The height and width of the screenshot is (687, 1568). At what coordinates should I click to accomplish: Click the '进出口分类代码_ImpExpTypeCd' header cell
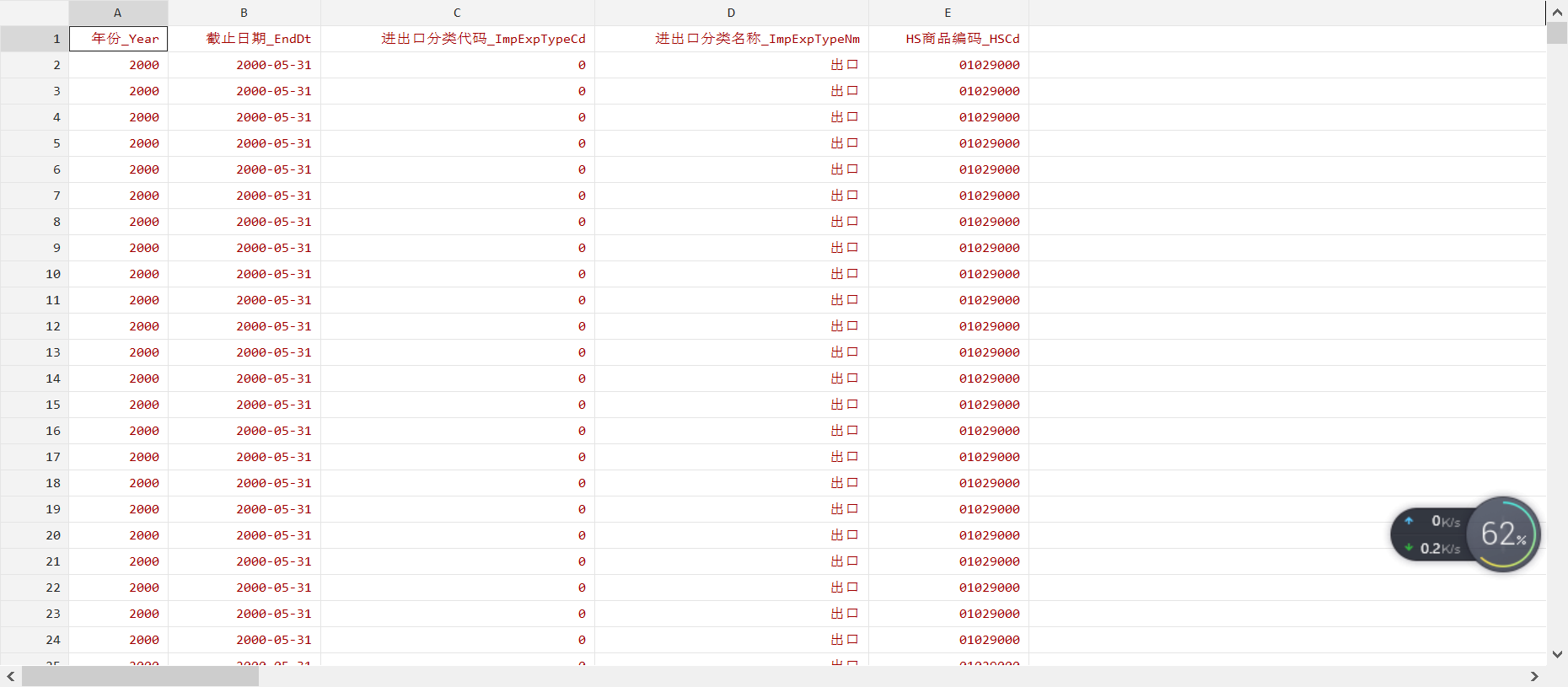(x=458, y=39)
